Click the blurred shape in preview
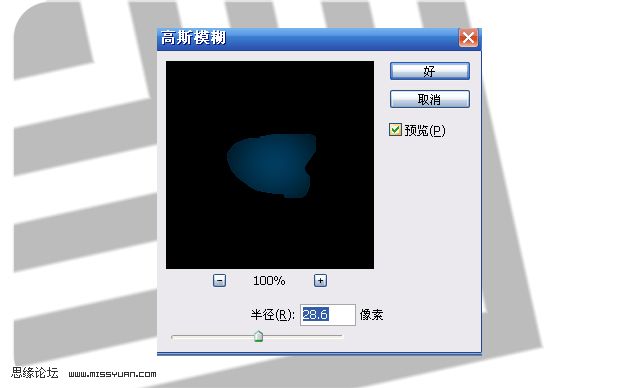Screen dimensions: 624x388 click(x=273, y=165)
